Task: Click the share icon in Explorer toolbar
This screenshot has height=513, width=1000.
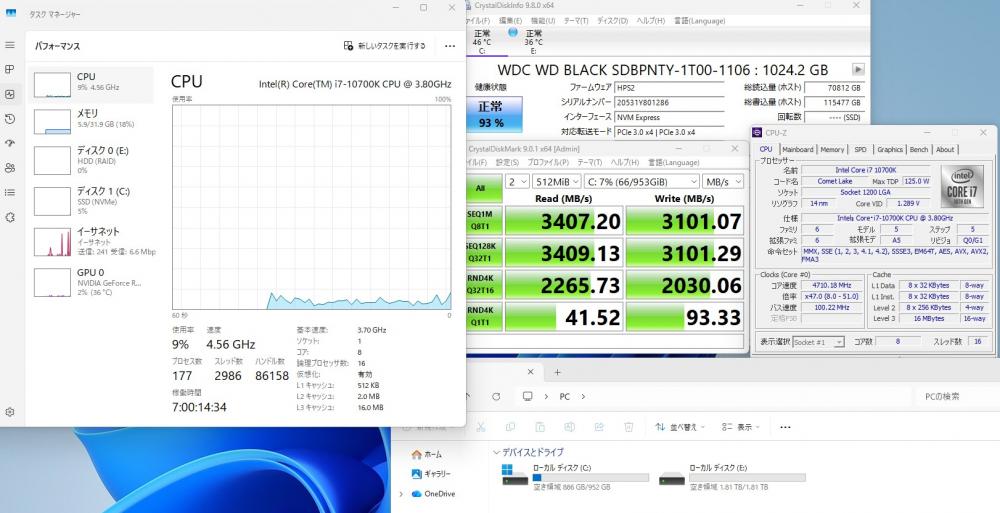Action: pos(599,427)
